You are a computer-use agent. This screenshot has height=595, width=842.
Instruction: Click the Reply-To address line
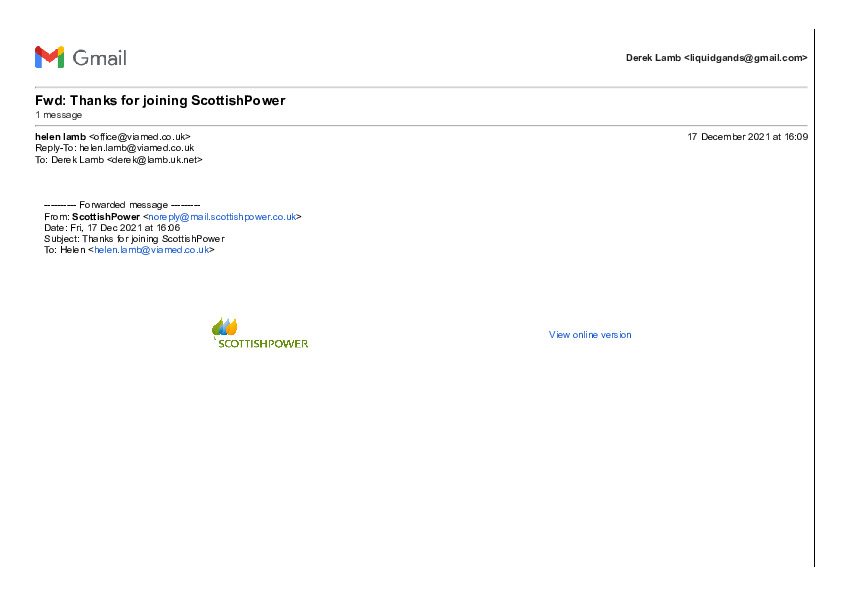coord(114,147)
